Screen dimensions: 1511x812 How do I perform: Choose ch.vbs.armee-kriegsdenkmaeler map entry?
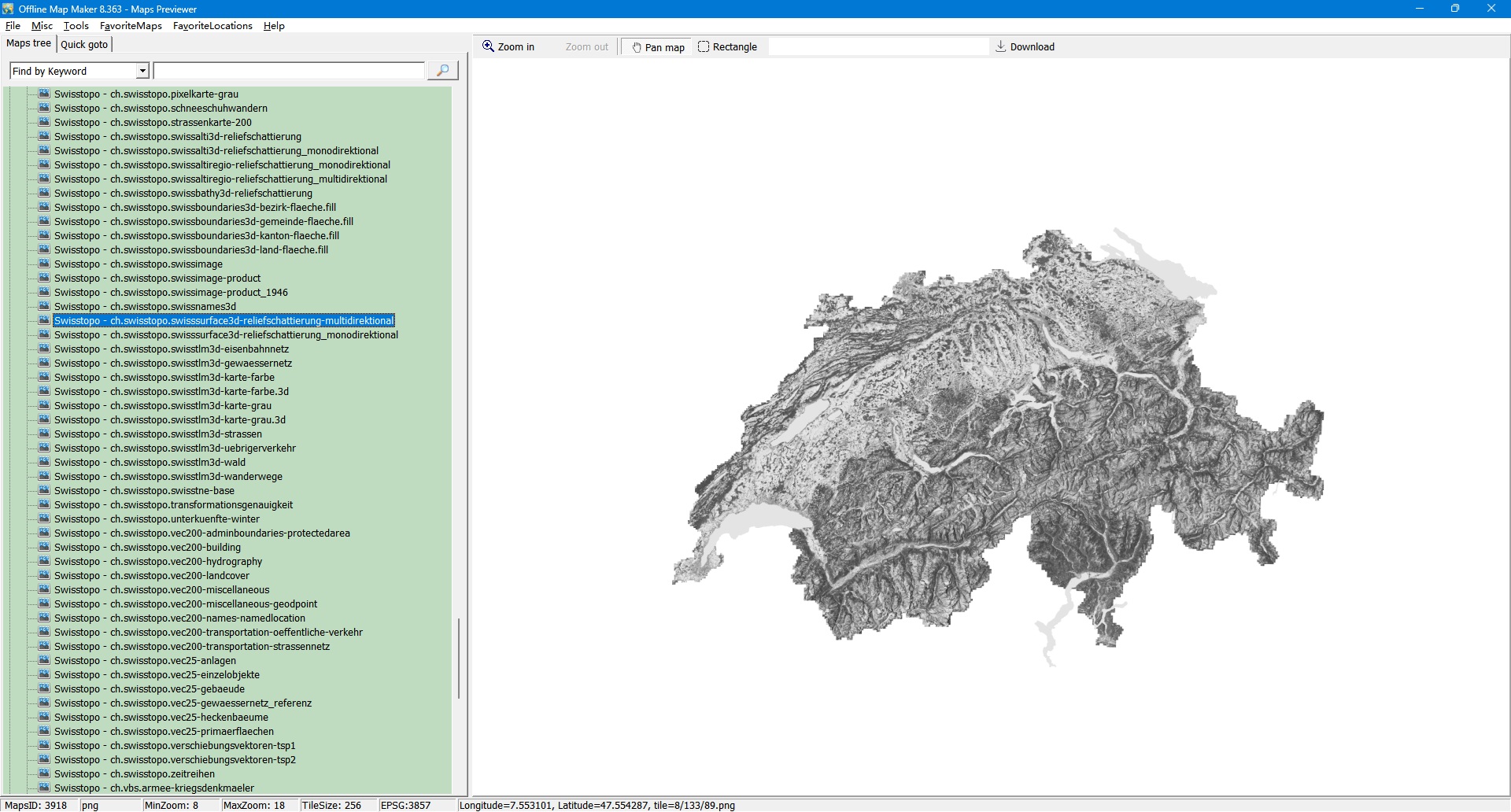point(153,788)
